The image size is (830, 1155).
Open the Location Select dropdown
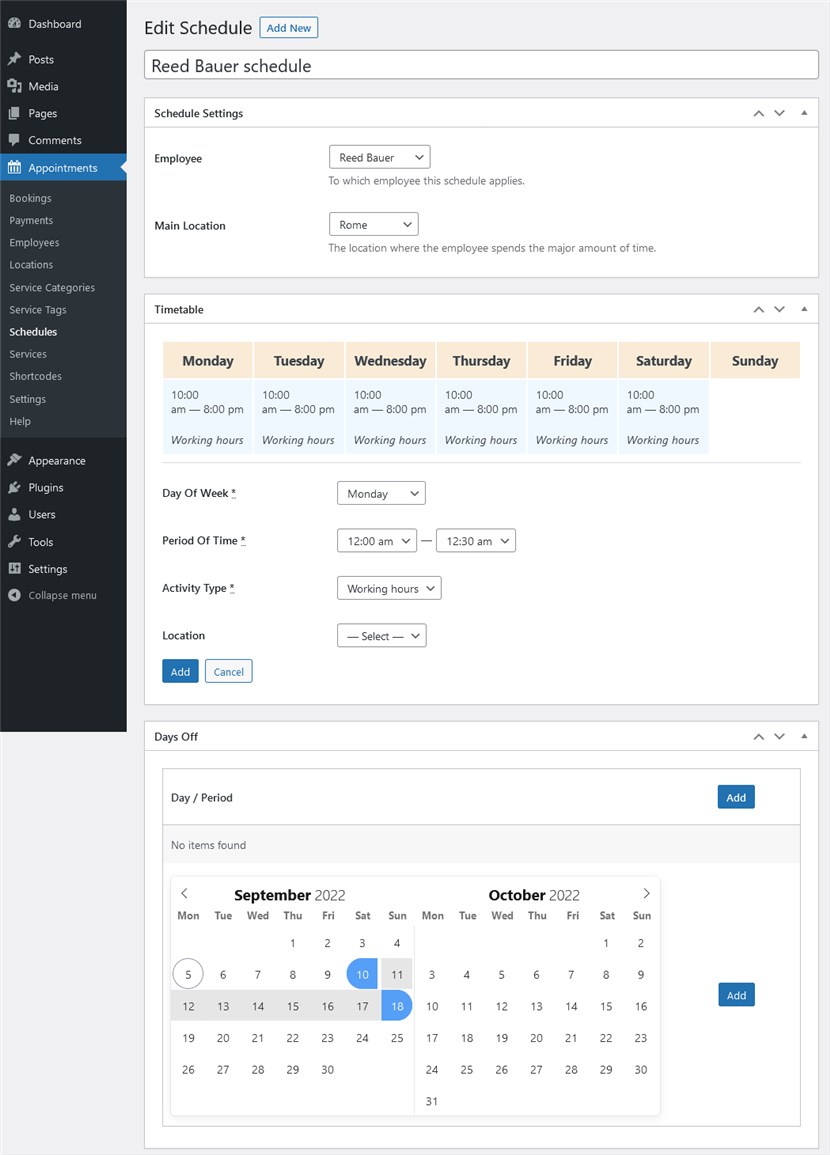pos(381,636)
